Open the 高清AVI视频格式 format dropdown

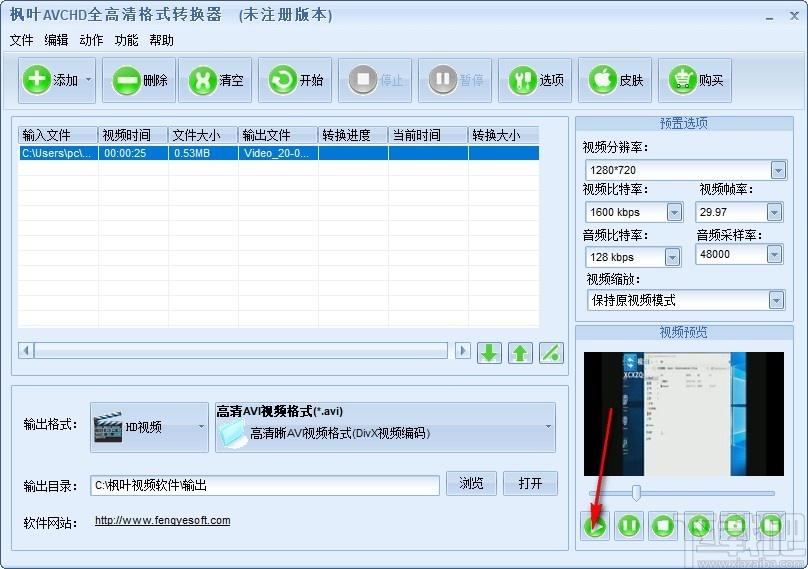(x=385, y=427)
